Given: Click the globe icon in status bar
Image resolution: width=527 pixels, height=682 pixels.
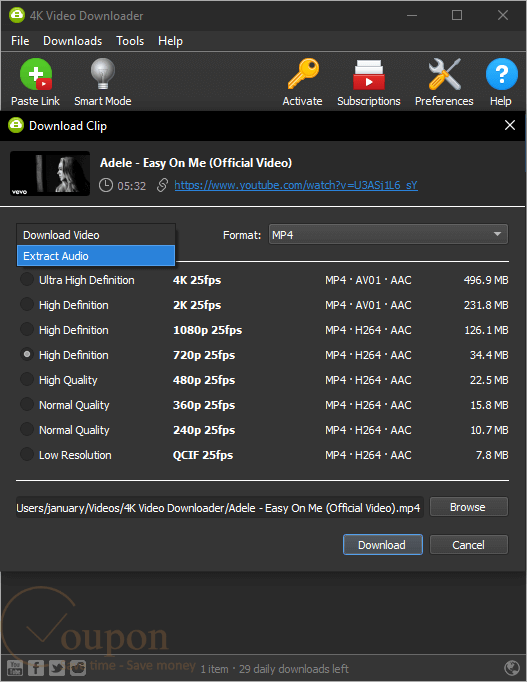Looking at the screenshot, I should point(511,667).
